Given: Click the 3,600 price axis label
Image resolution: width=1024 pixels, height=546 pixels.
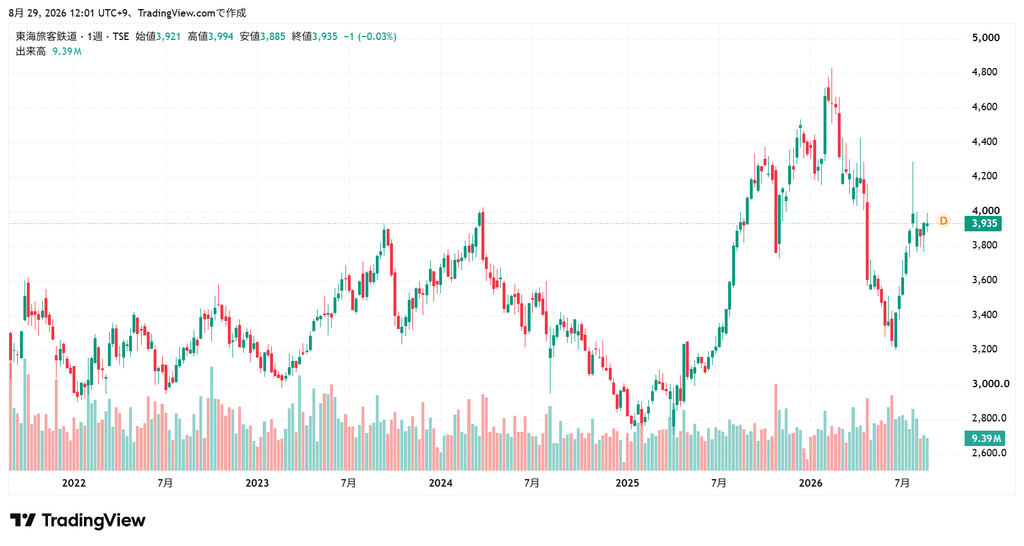Looking at the screenshot, I should 985,280.
